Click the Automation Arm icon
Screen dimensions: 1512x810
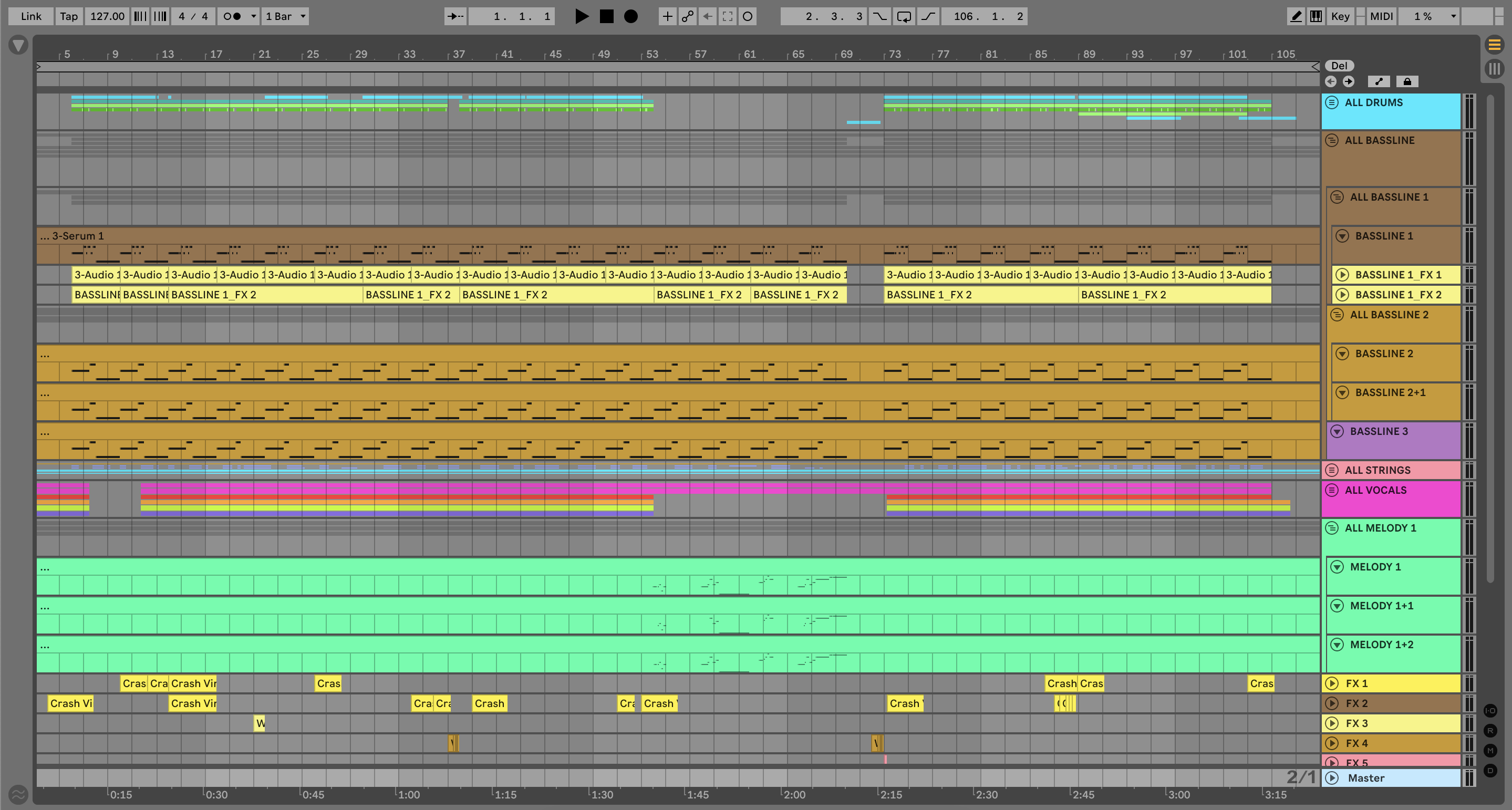(x=687, y=16)
